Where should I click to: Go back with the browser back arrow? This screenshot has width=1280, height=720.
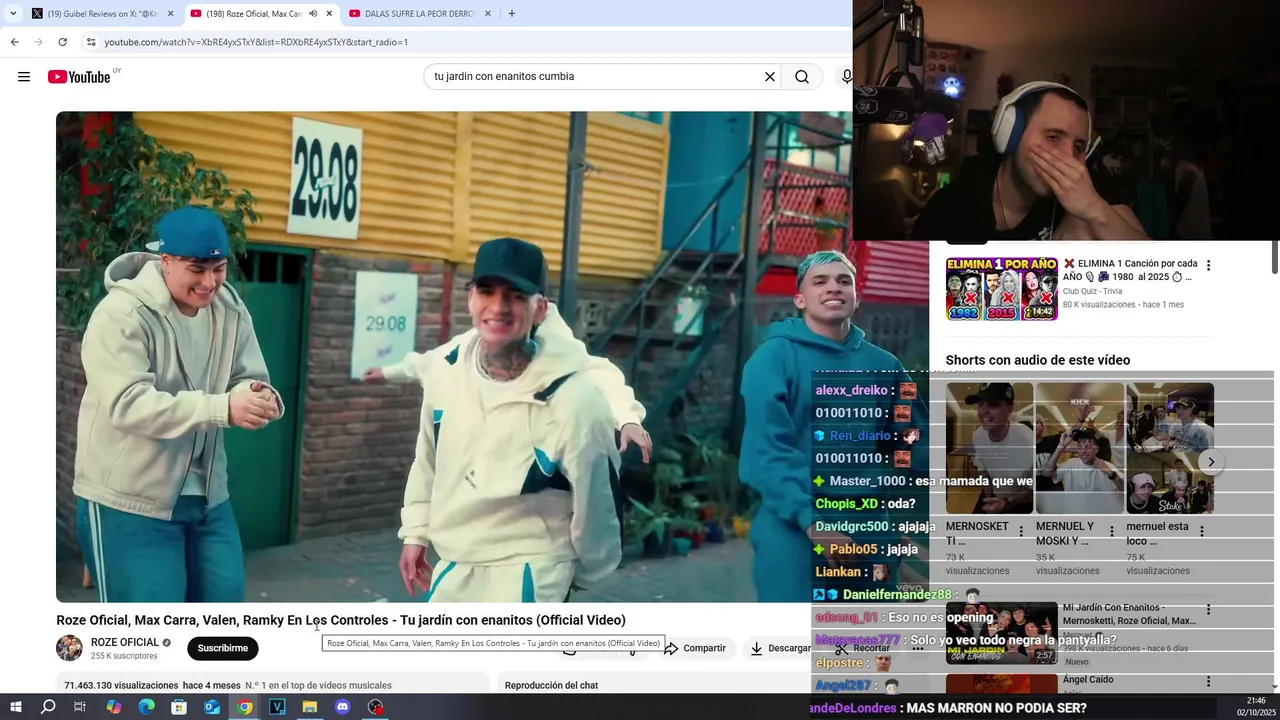pyautogui.click(x=14, y=42)
